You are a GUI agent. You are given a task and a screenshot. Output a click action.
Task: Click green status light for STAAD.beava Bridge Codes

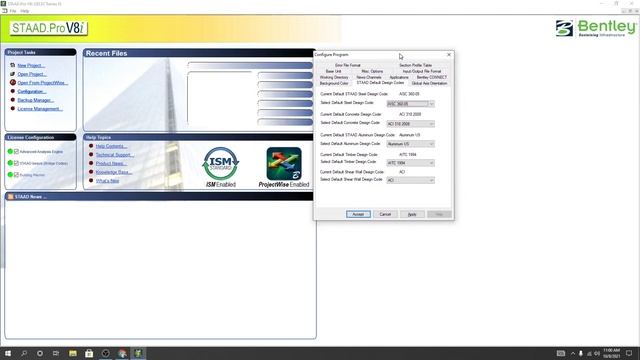pyautogui.click(x=10, y=163)
